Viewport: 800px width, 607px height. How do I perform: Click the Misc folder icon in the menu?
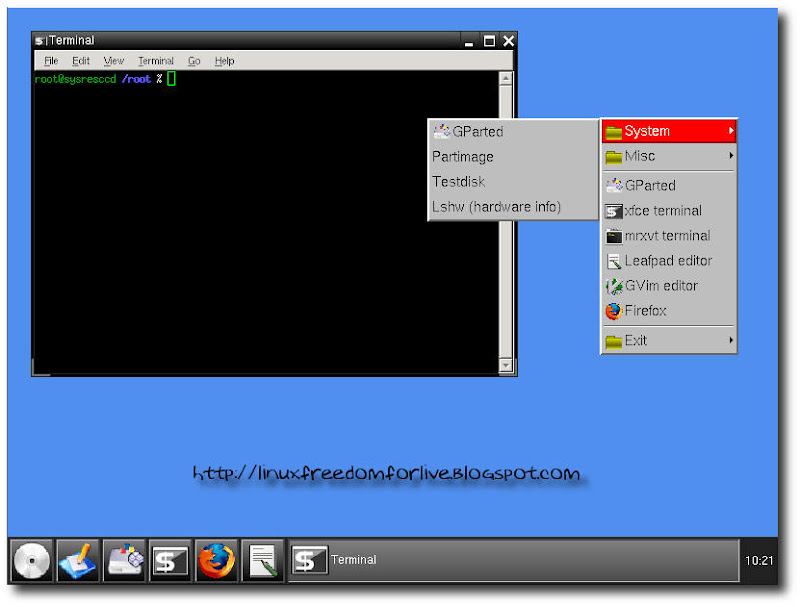pos(613,157)
